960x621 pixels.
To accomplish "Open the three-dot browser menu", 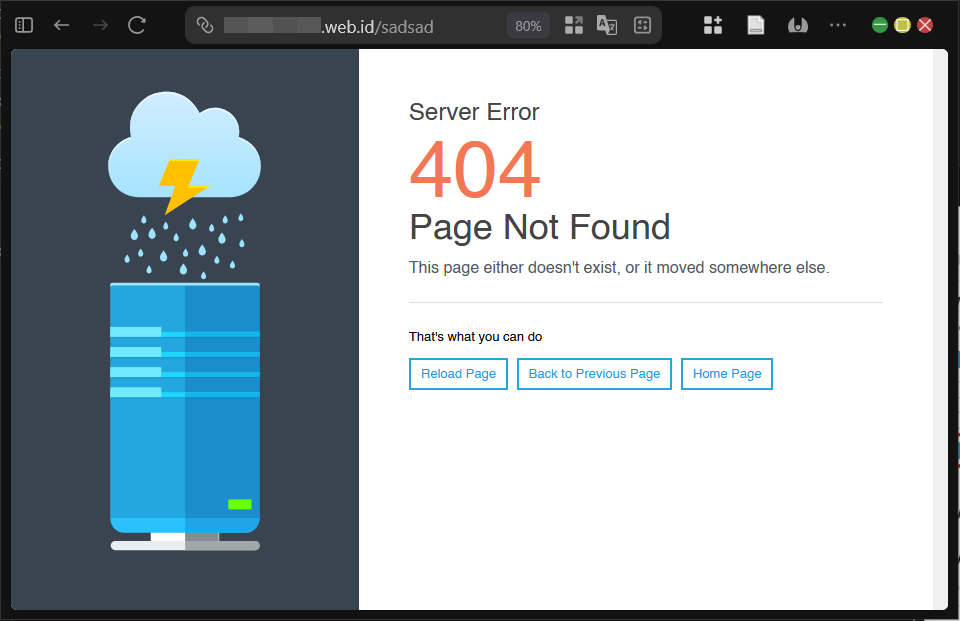I will [838, 25].
